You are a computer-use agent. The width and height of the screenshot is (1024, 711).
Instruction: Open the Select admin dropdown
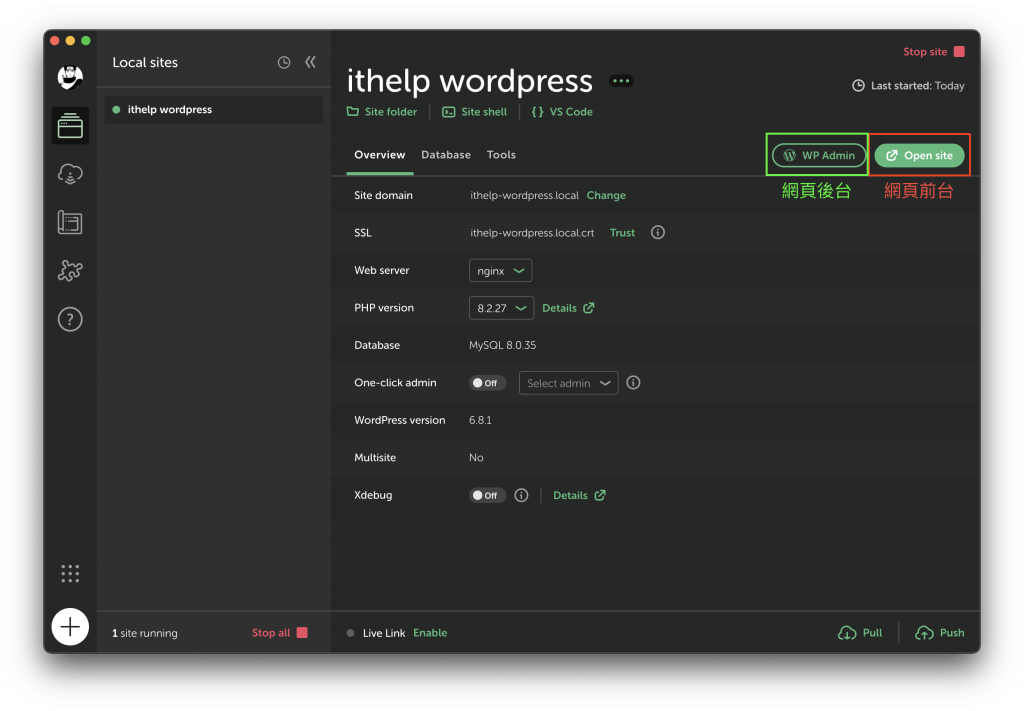click(x=568, y=383)
